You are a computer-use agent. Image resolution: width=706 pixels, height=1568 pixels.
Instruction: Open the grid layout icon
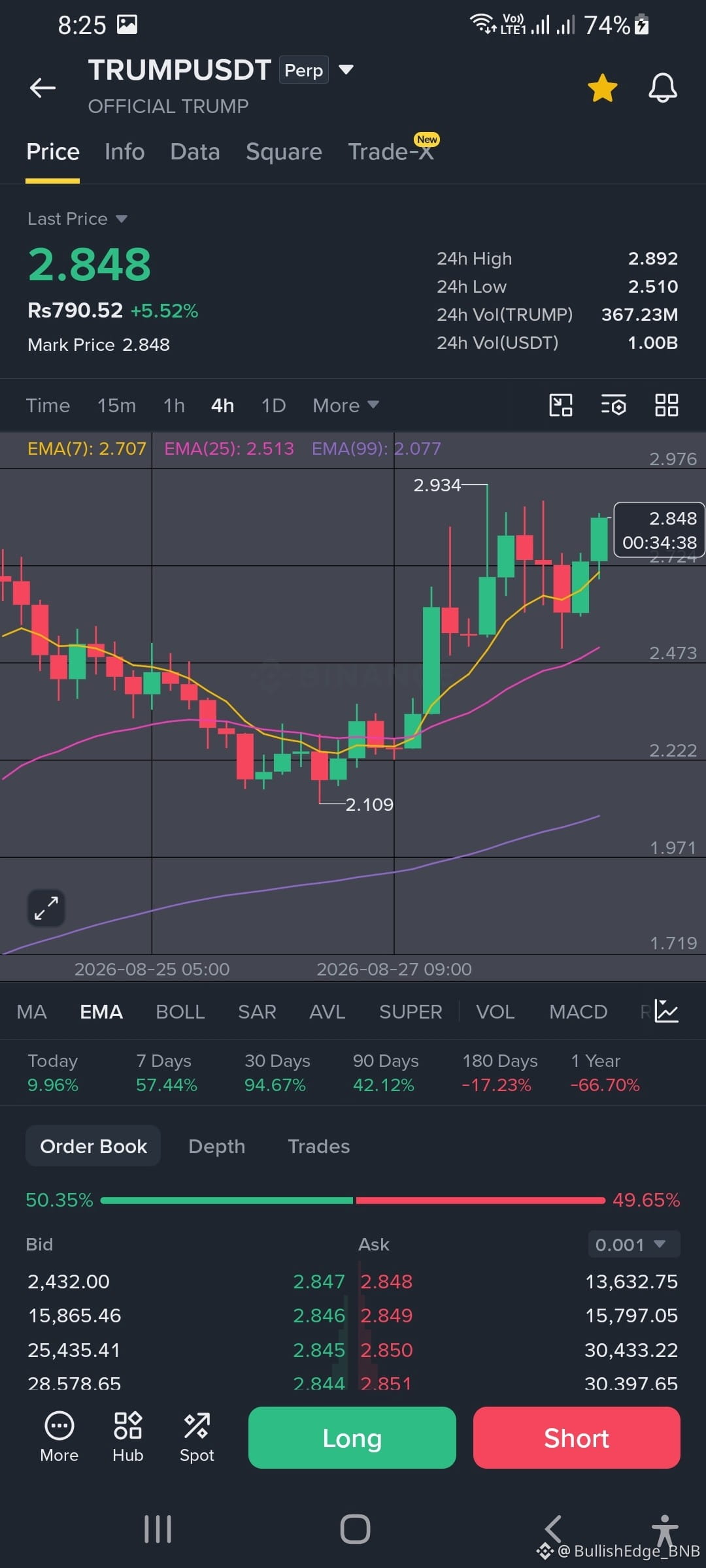[x=667, y=405]
